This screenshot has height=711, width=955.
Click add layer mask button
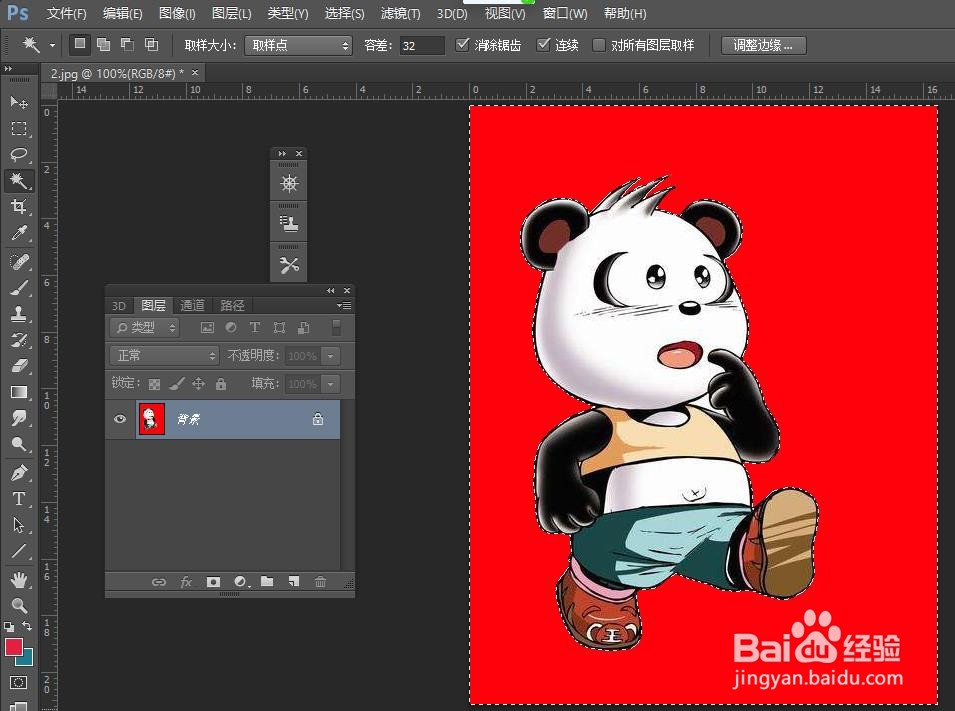tap(213, 582)
